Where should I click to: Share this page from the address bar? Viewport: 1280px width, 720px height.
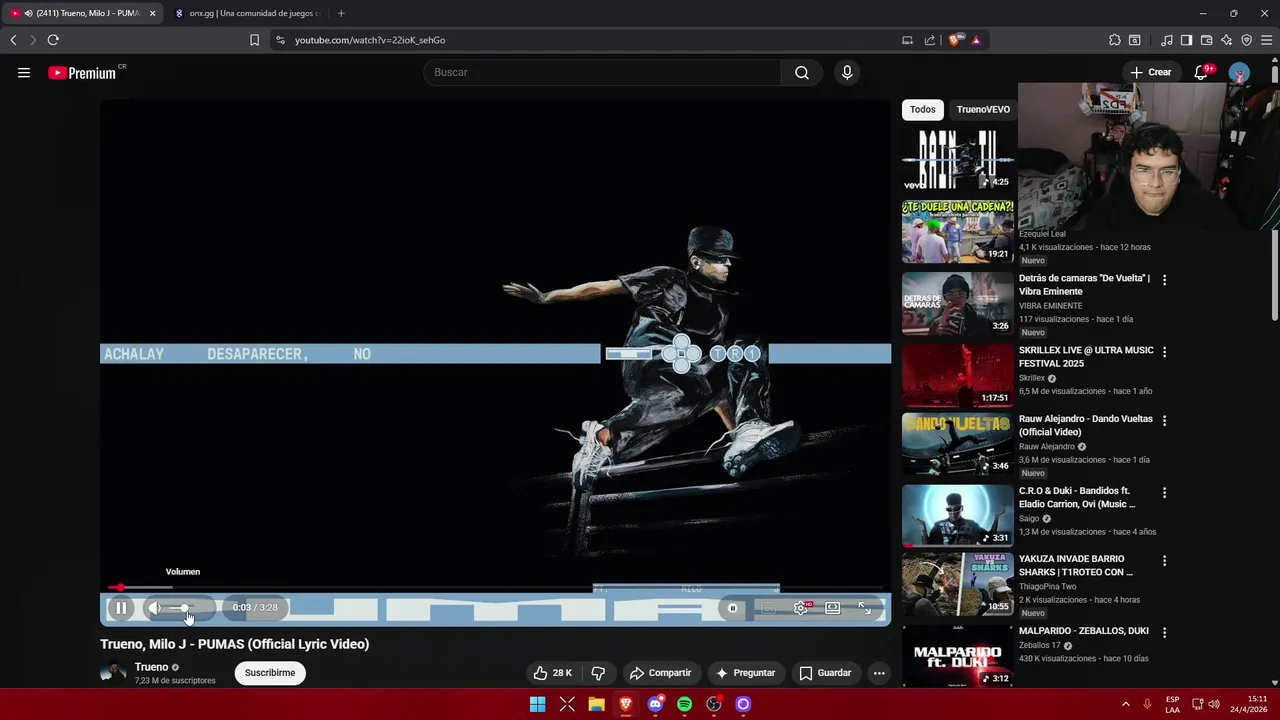tap(930, 40)
